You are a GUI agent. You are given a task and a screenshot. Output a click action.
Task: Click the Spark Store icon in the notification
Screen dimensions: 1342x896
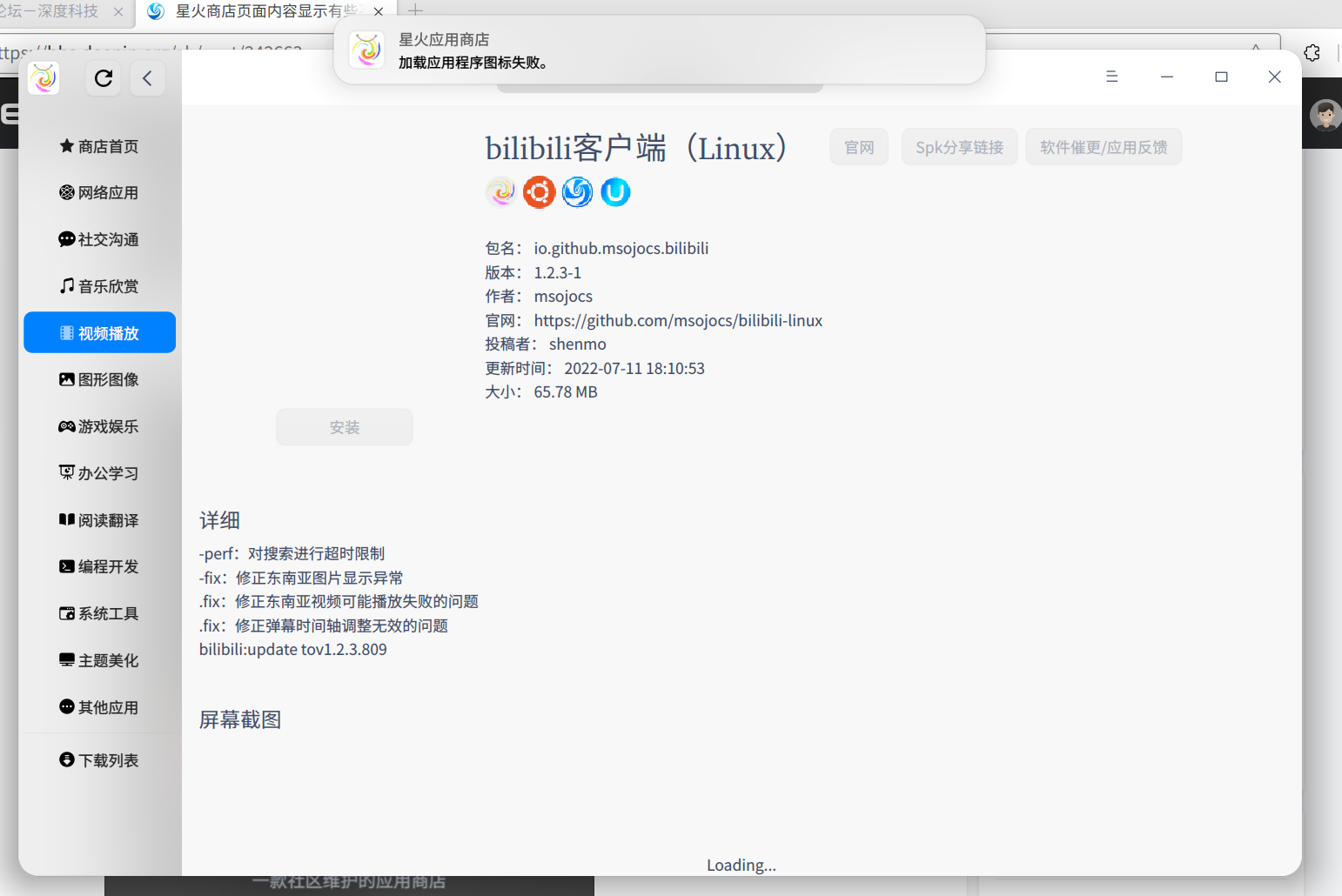click(x=366, y=50)
